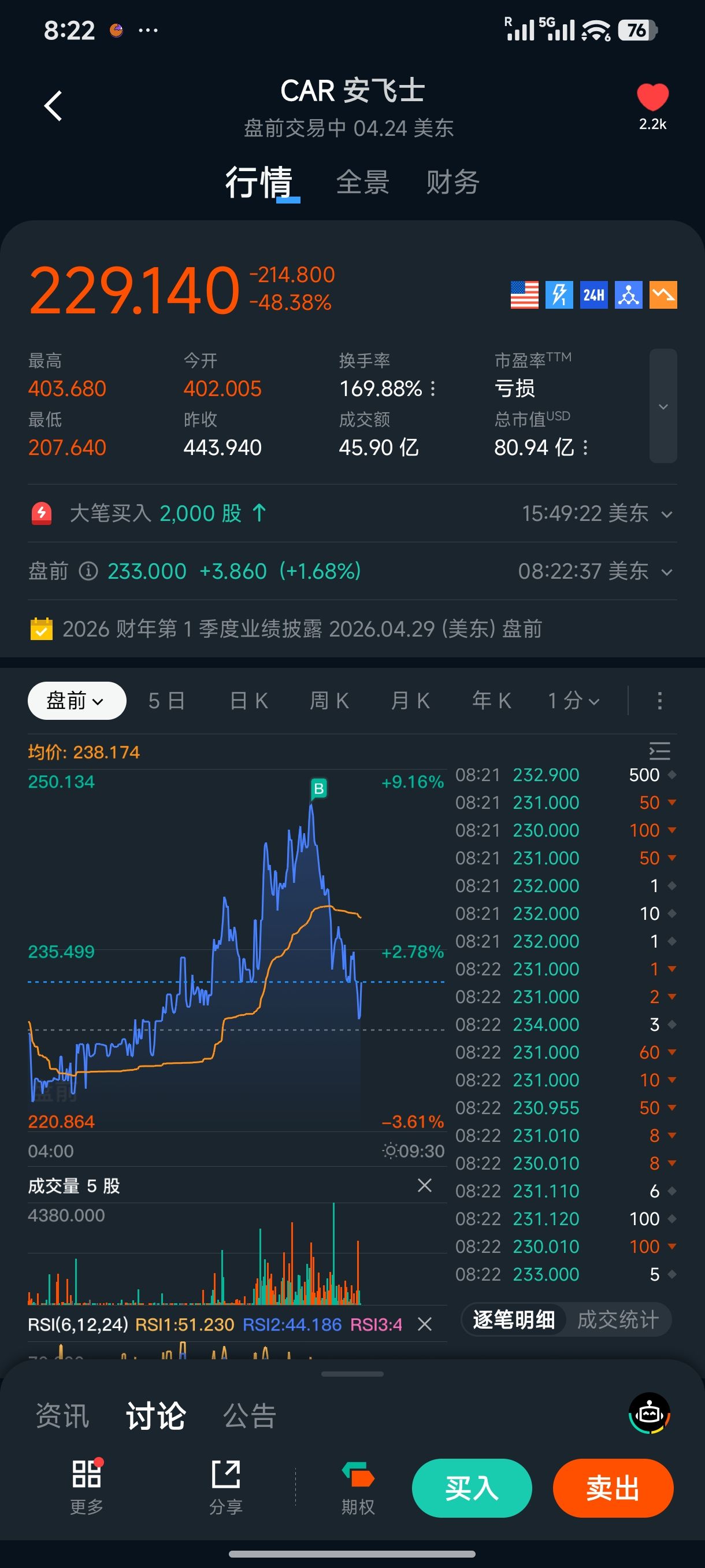Open 期权 options trading
Viewport: 705px width, 1568px height.
[358, 1487]
